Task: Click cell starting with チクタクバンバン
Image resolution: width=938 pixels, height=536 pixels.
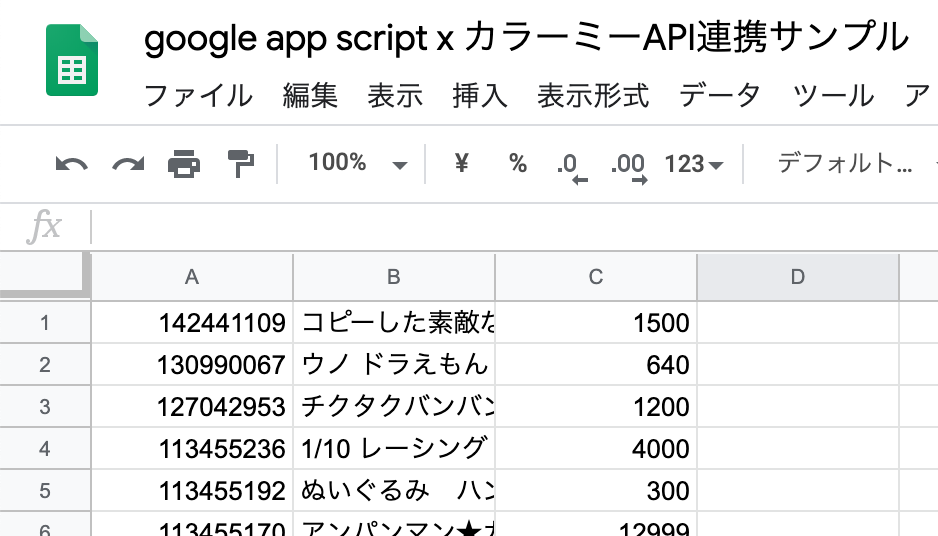Action: click(394, 407)
